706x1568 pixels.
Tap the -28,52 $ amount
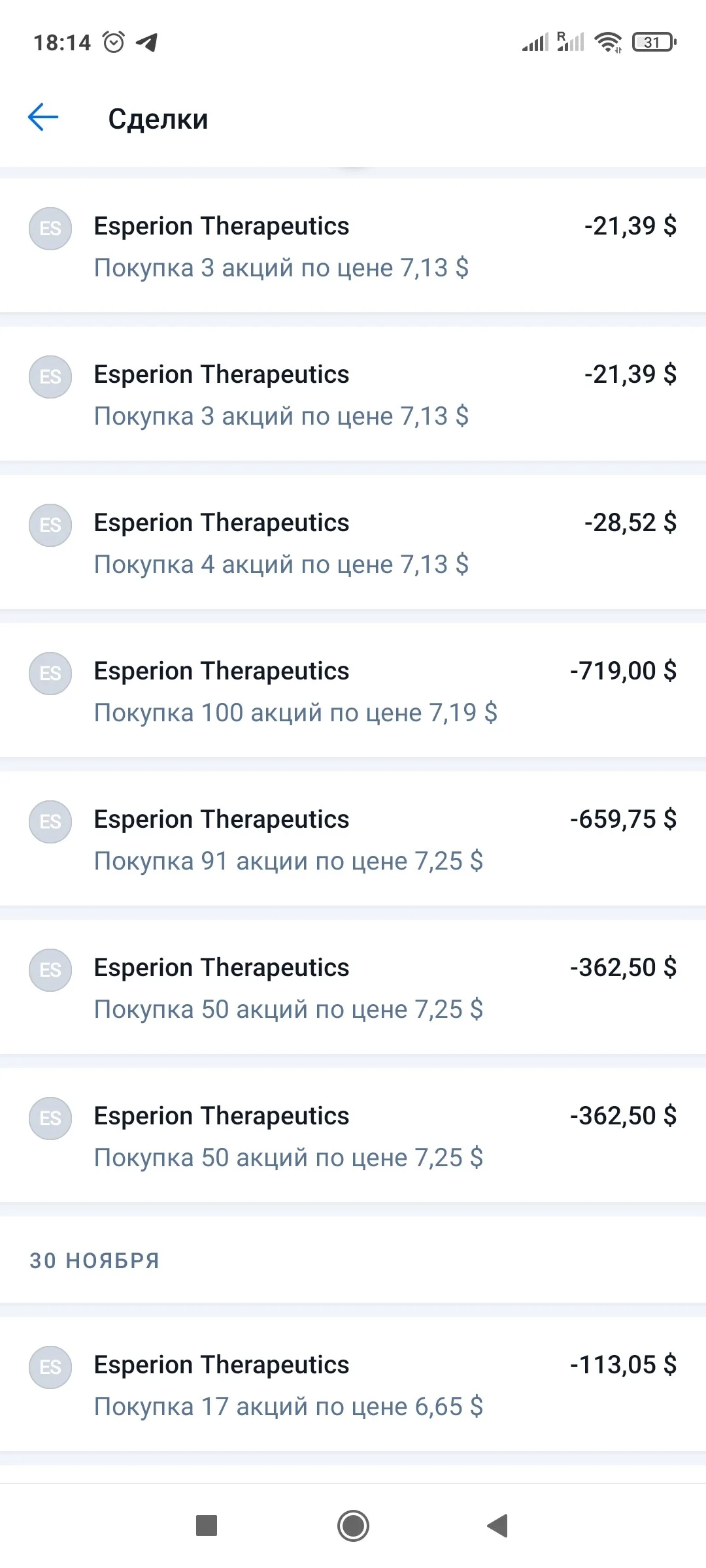click(630, 523)
